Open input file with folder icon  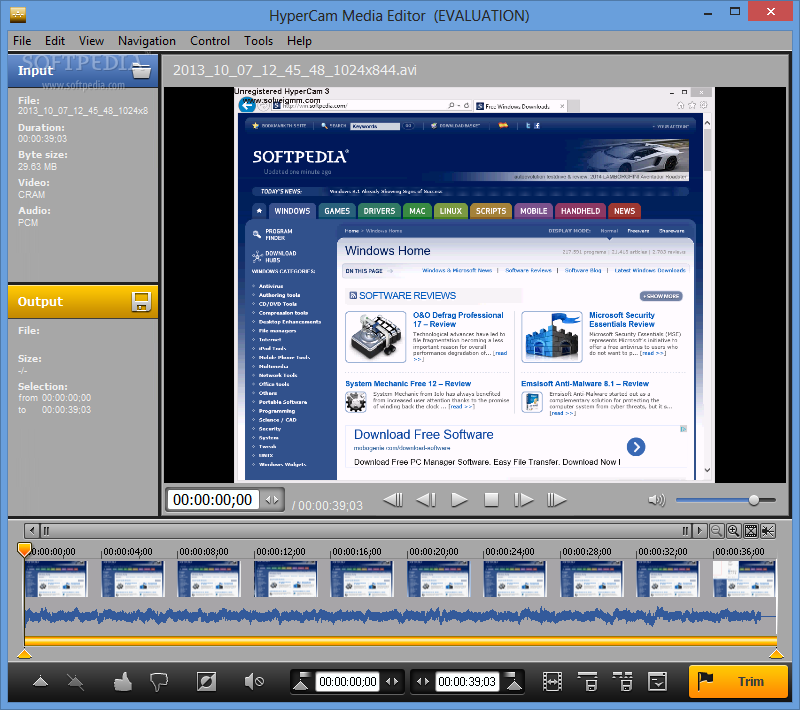pos(141,71)
